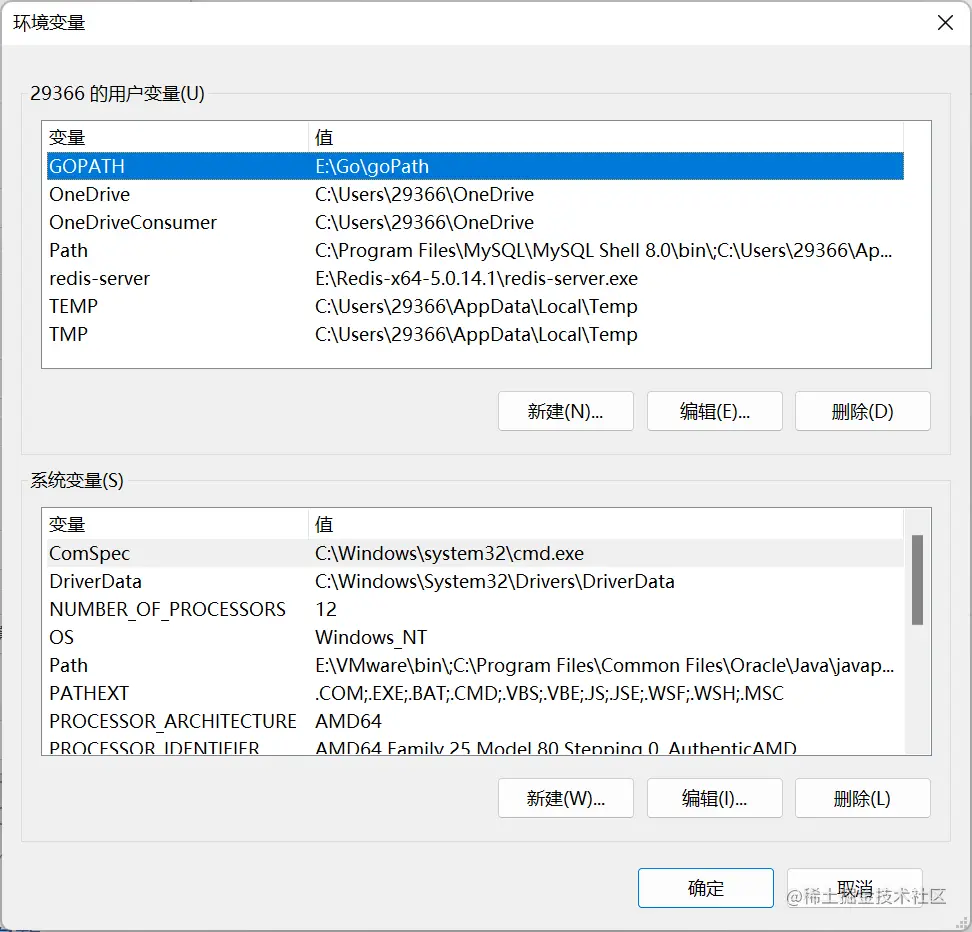This screenshot has height=932, width=972.
Task: Select the GOPATH user variable row
Action: pos(475,166)
